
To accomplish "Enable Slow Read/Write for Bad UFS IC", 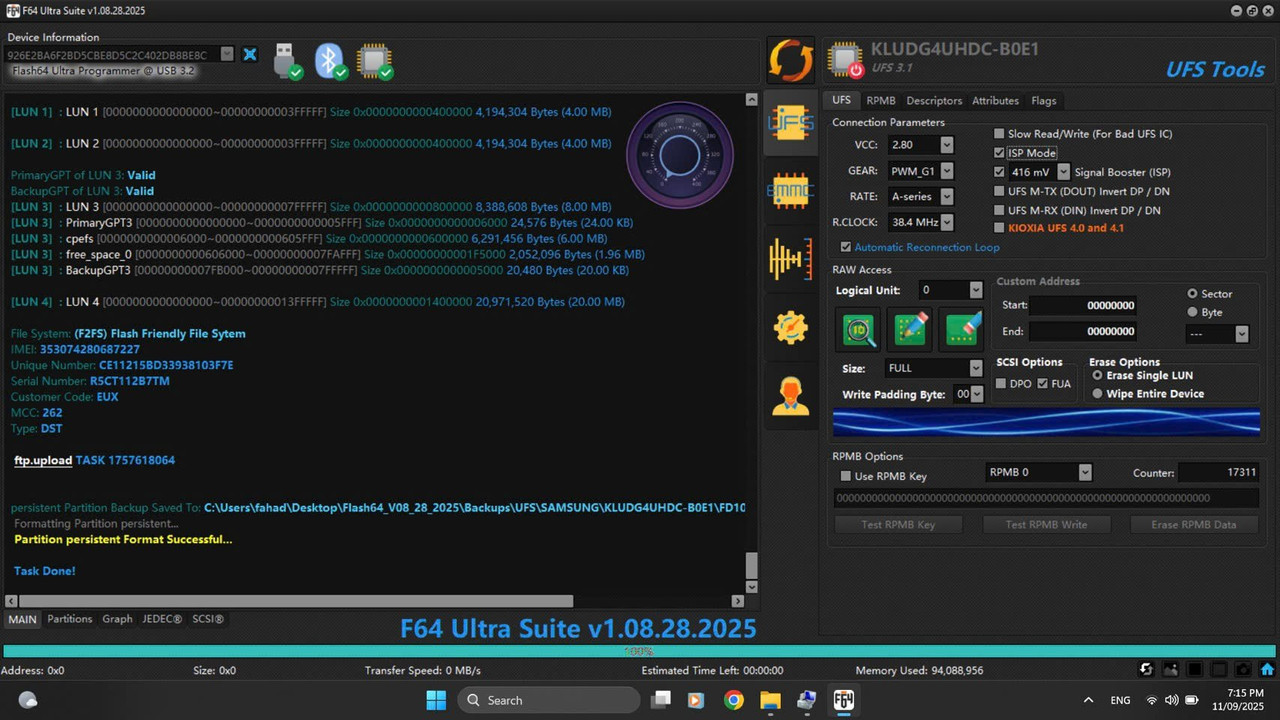I will (999, 133).
